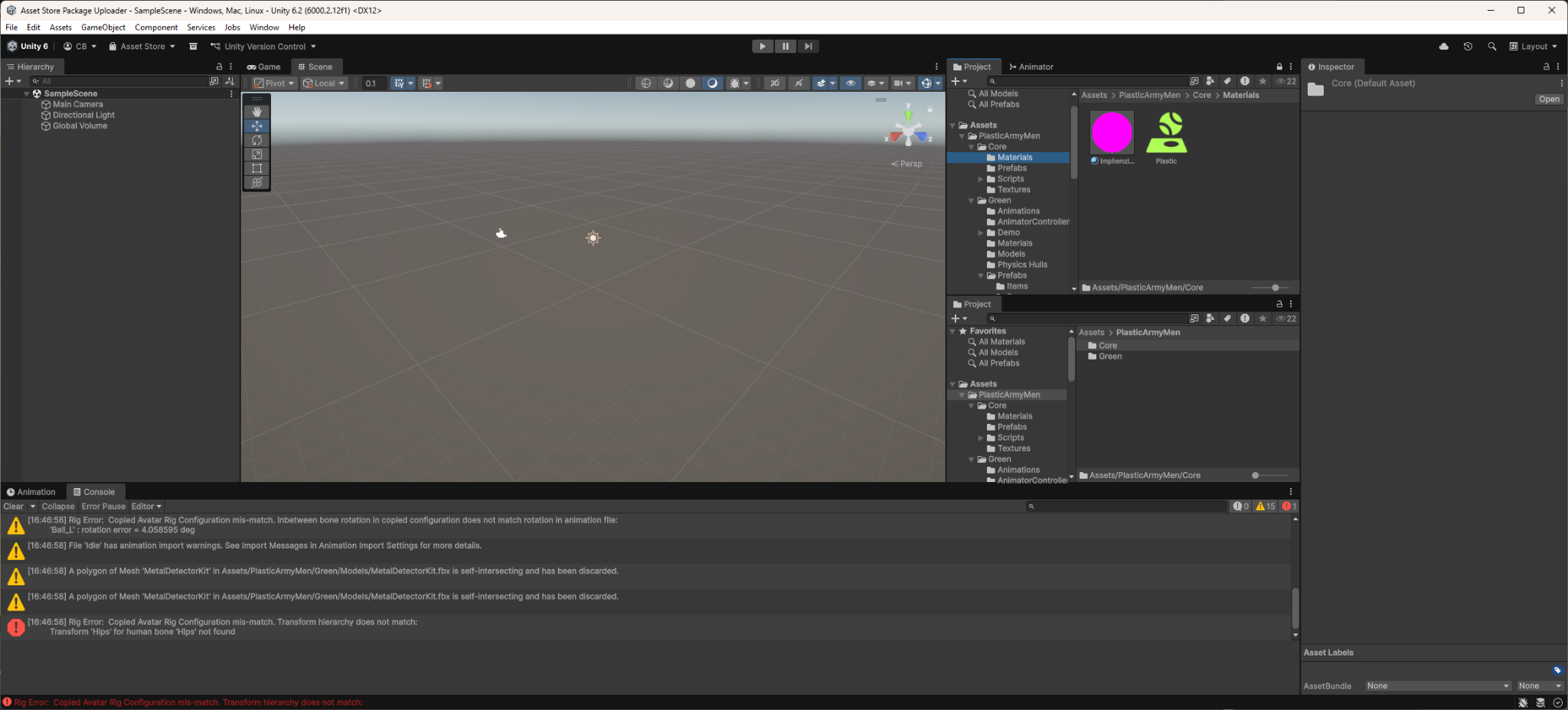Select shaded draw mode sphere icon
Screen dimensions: 1568x710
pos(691,83)
